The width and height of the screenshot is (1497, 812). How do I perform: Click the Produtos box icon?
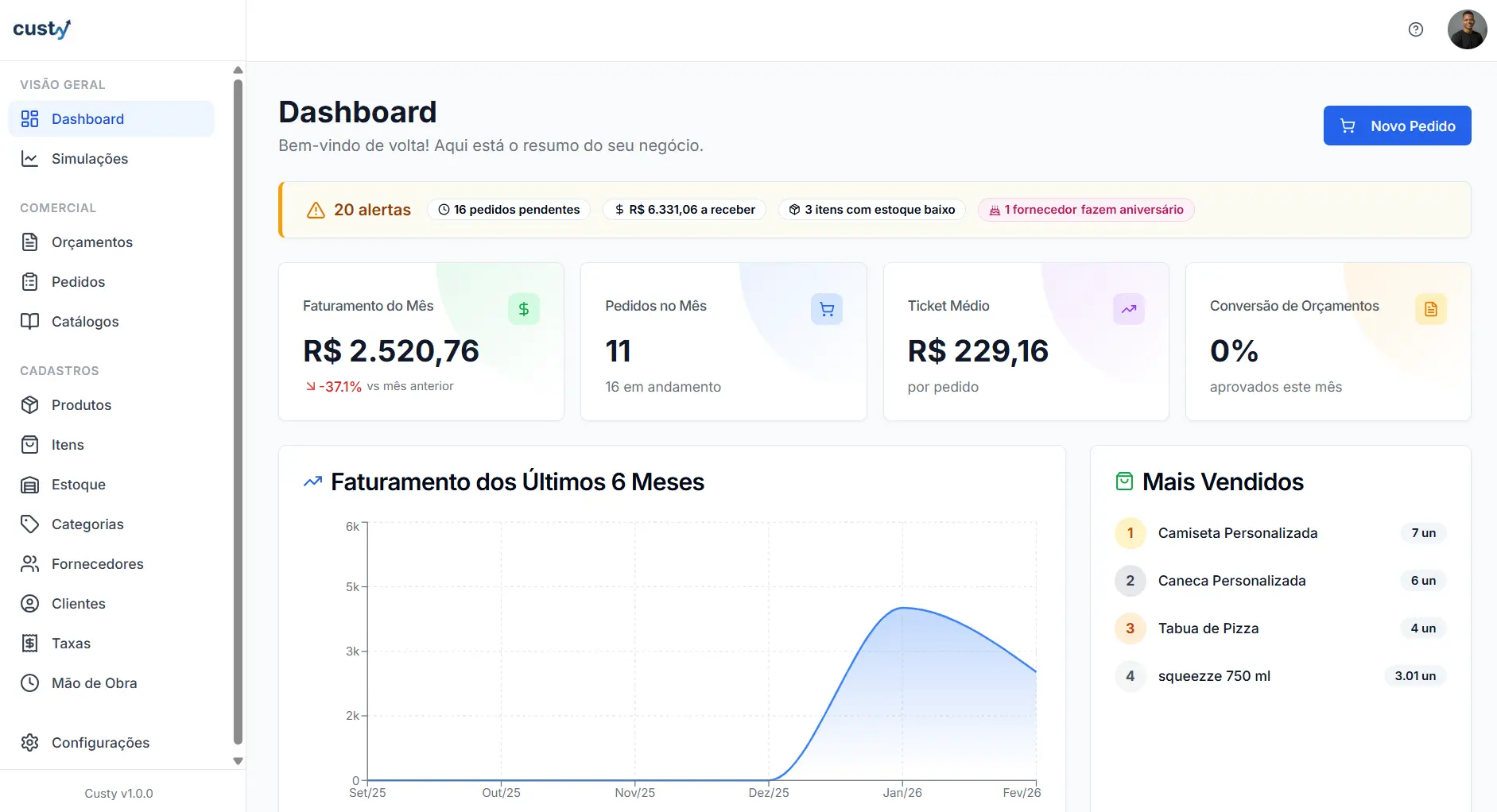coord(29,404)
